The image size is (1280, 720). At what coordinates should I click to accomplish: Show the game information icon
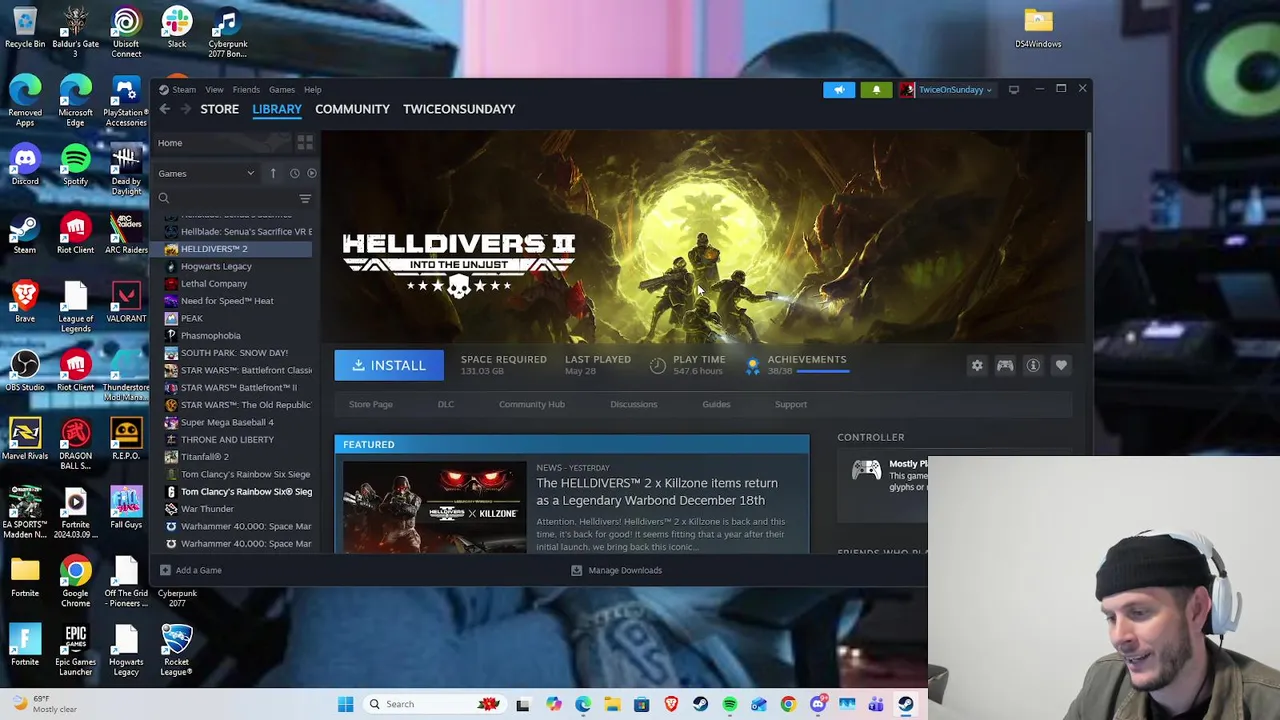coord(1033,366)
